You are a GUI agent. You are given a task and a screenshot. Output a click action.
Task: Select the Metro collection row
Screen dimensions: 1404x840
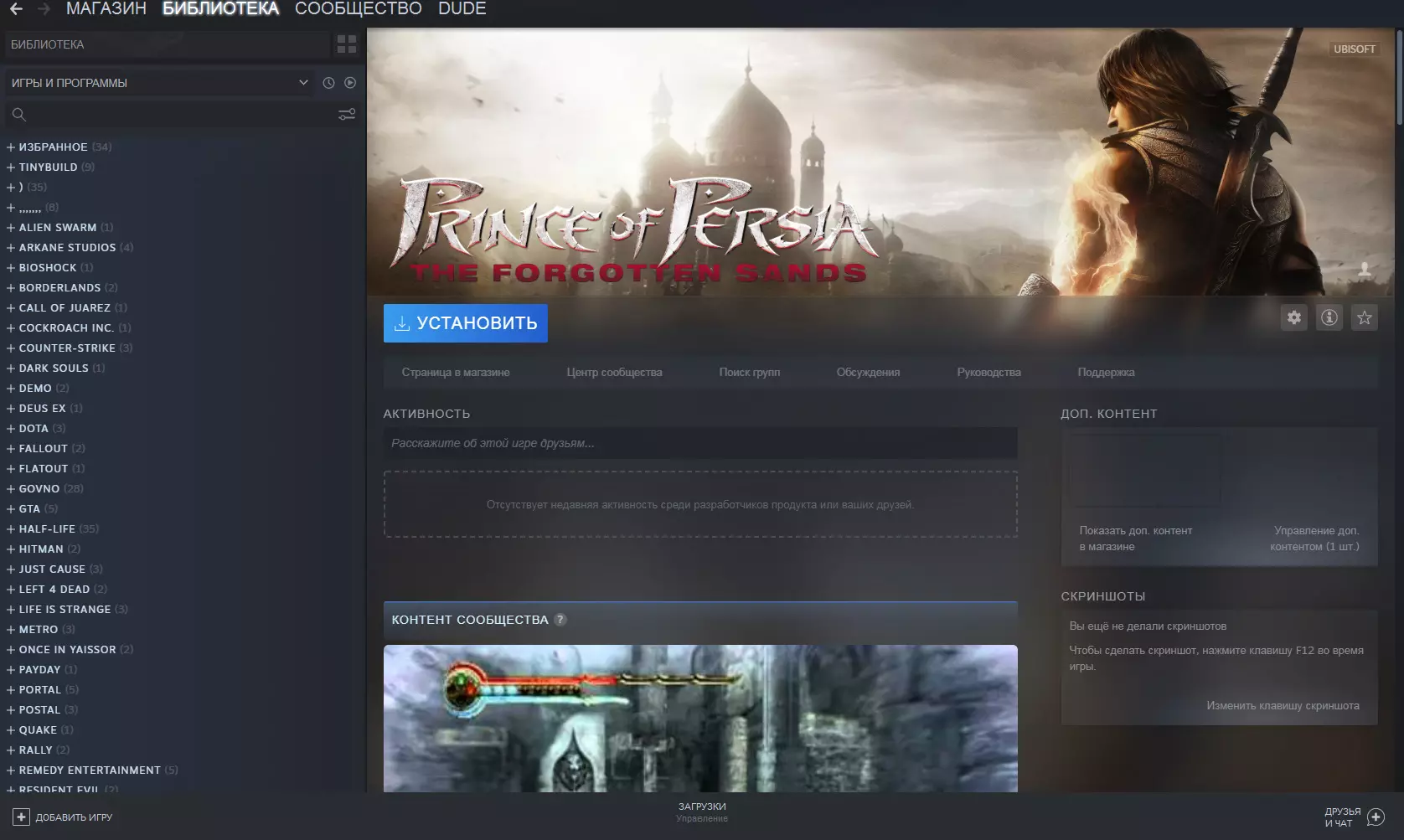(x=183, y=630)
